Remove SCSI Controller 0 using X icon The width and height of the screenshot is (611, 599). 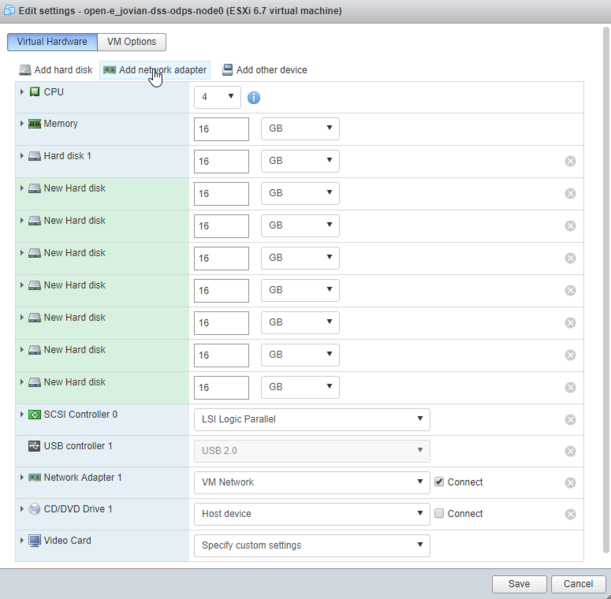coord(570,420)
